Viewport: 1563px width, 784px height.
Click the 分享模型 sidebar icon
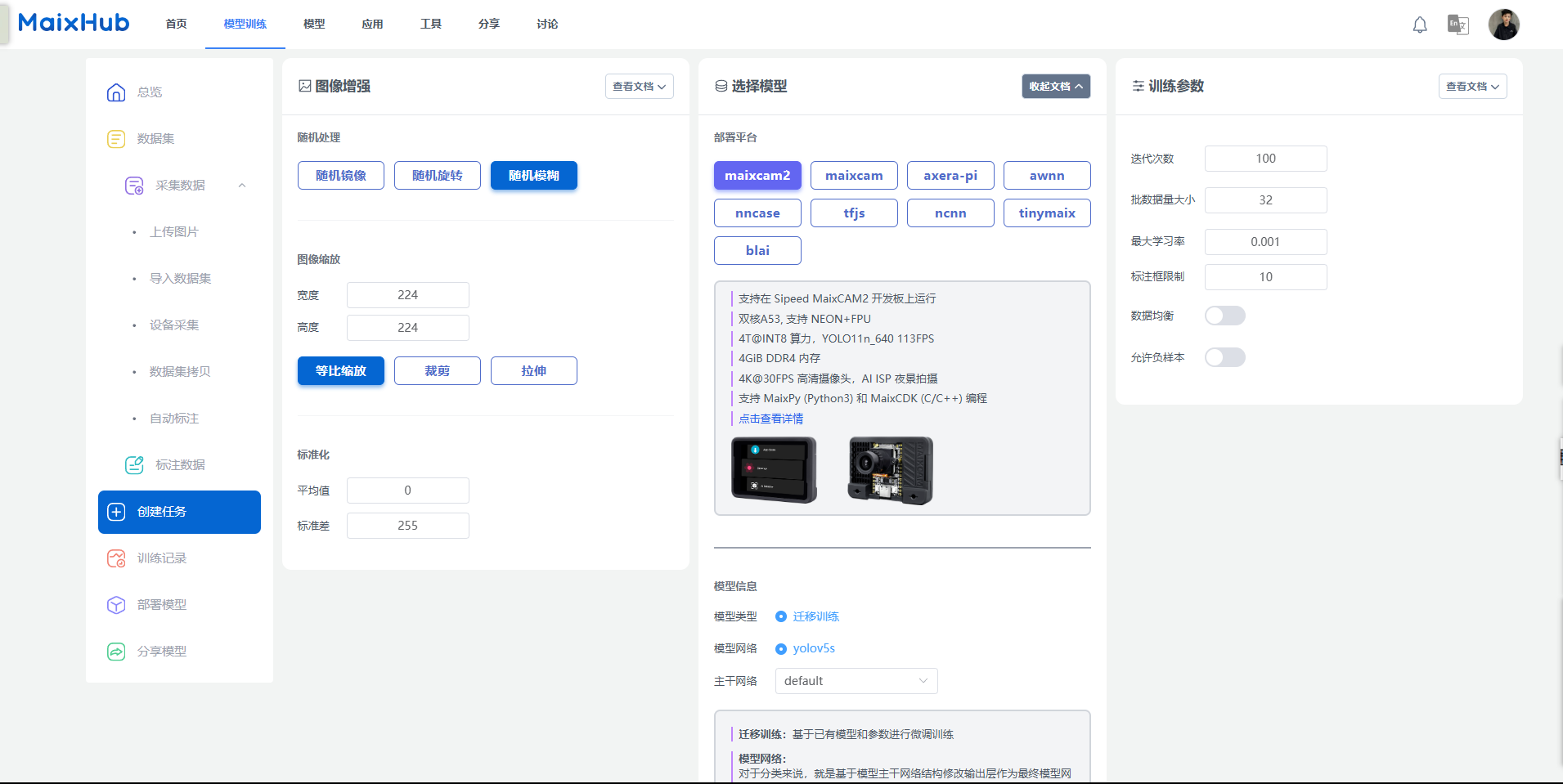[116, 652]
